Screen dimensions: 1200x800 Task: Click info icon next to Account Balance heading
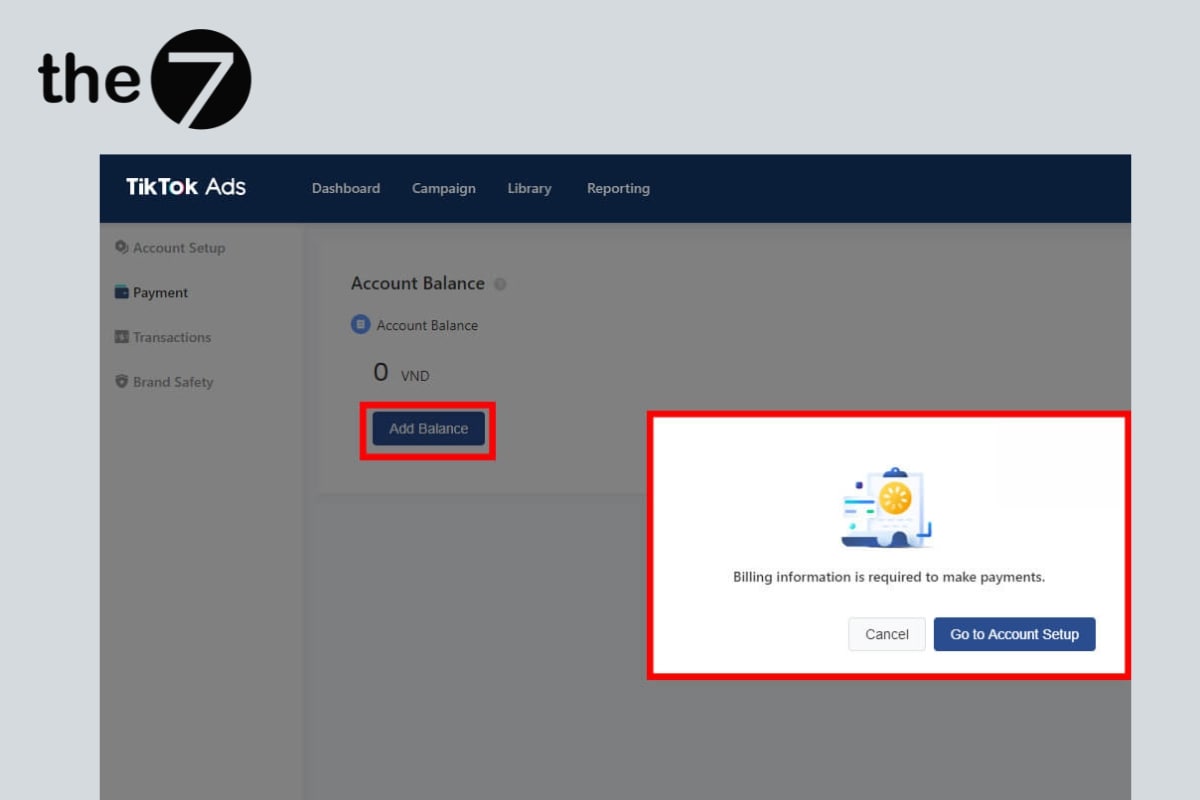(x=500, y=284)
